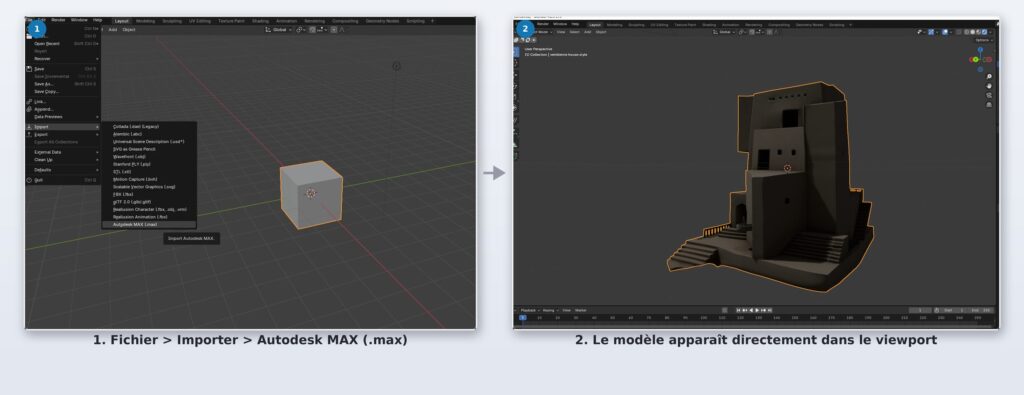Click jump to last frame button in timeline
The width and height of the screenshot is (1024, 395).
pyautogui.click(x=769, y=310)
